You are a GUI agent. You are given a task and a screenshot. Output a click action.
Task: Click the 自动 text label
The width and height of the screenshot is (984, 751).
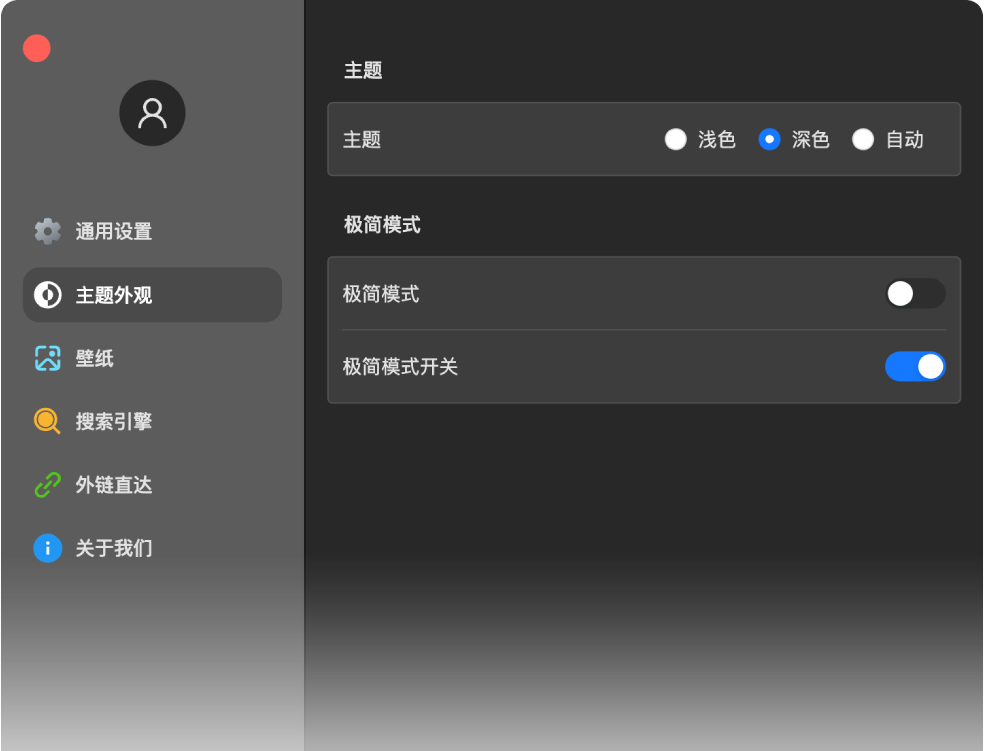click(904, 139)
